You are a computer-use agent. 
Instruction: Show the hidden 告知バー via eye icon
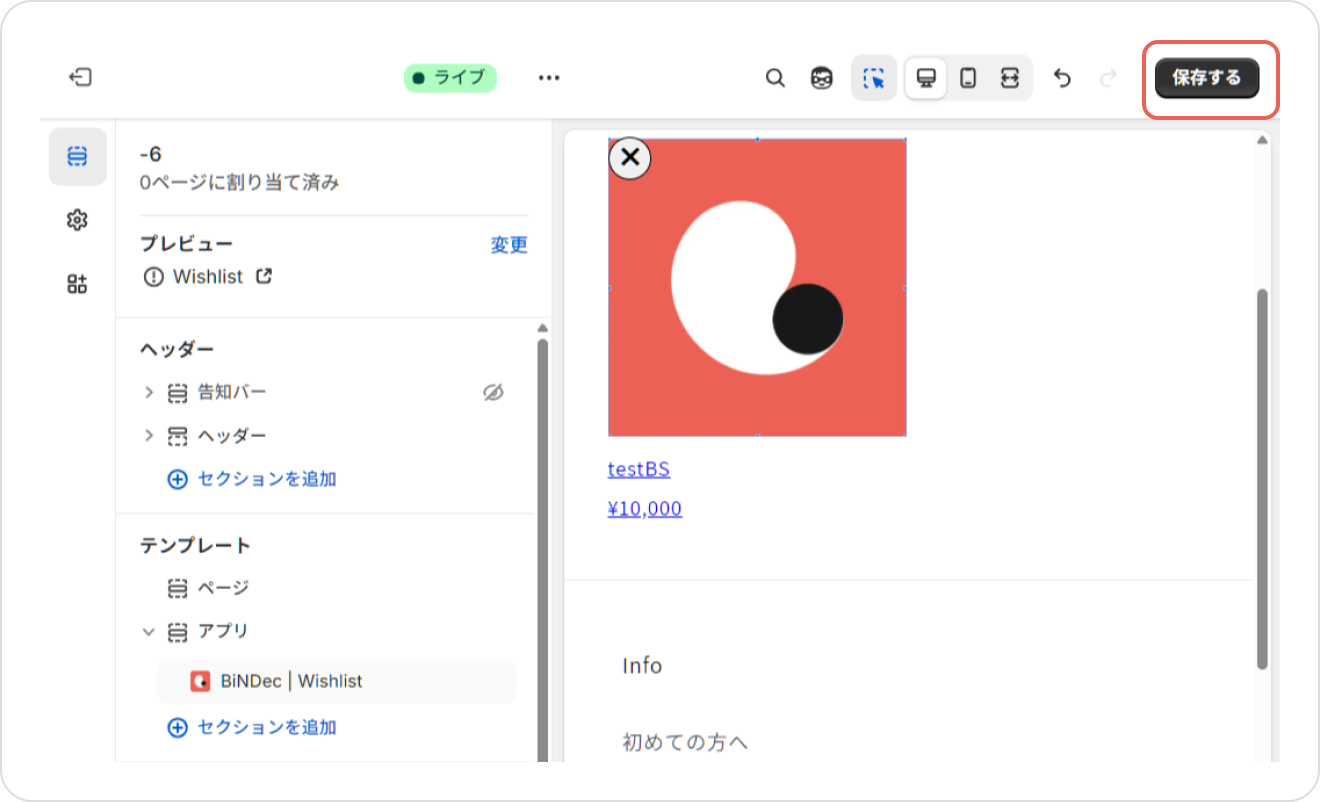493,393
